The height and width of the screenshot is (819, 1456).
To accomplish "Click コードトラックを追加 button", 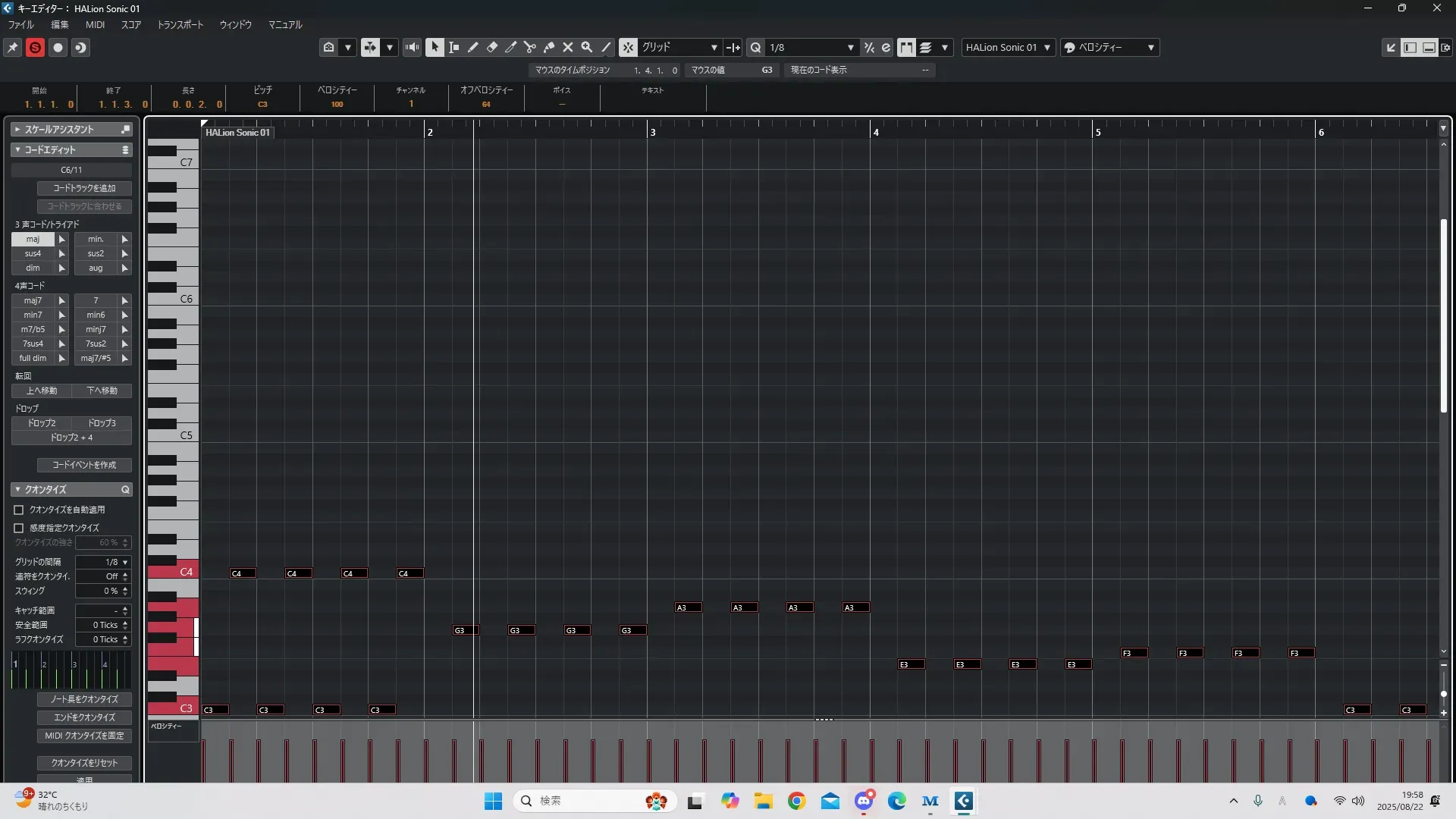I will tap(84, 188).
